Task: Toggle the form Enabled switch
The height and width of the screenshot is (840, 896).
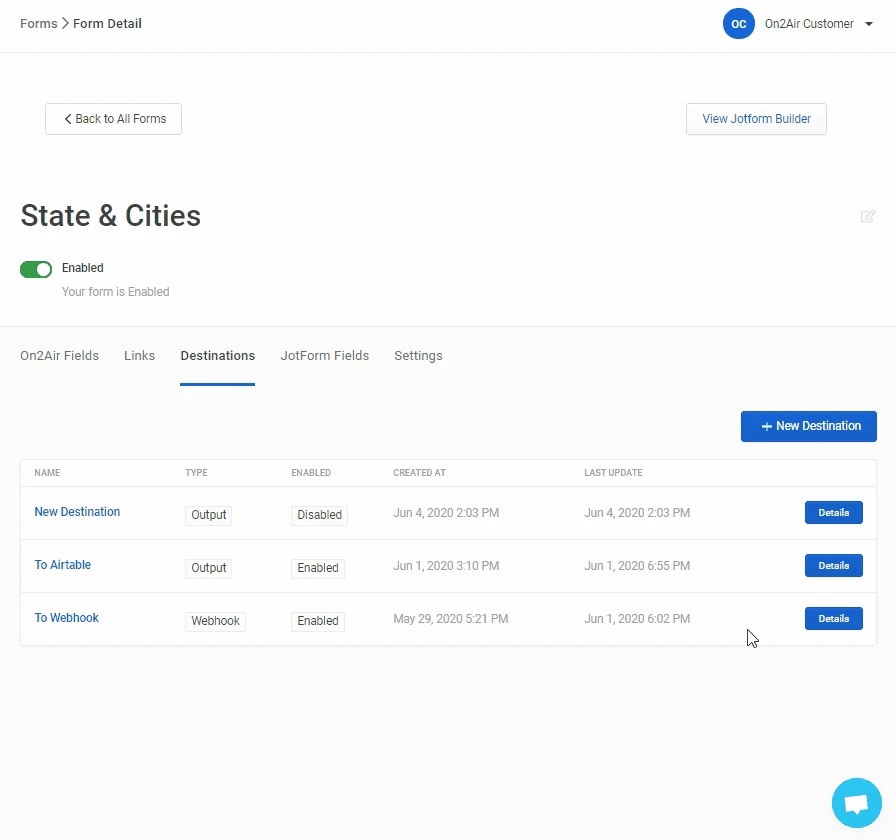Action: click(36, 269)
